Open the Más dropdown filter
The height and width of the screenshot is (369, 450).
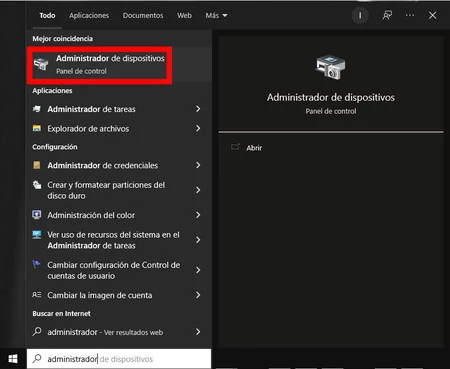pos(216,15)
